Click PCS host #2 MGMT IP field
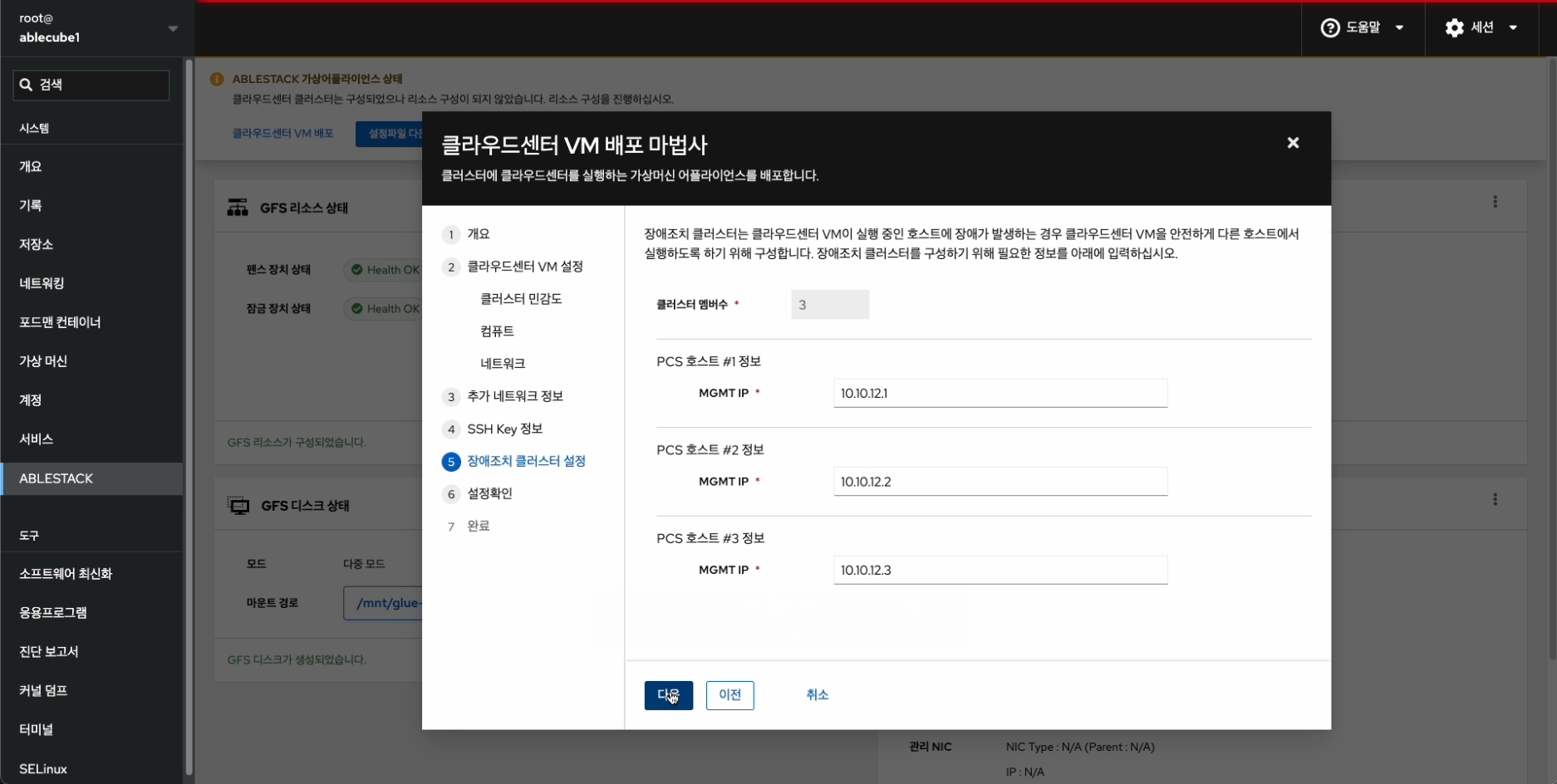This screenshot has width=1557, height=784. click(1000, 482)
